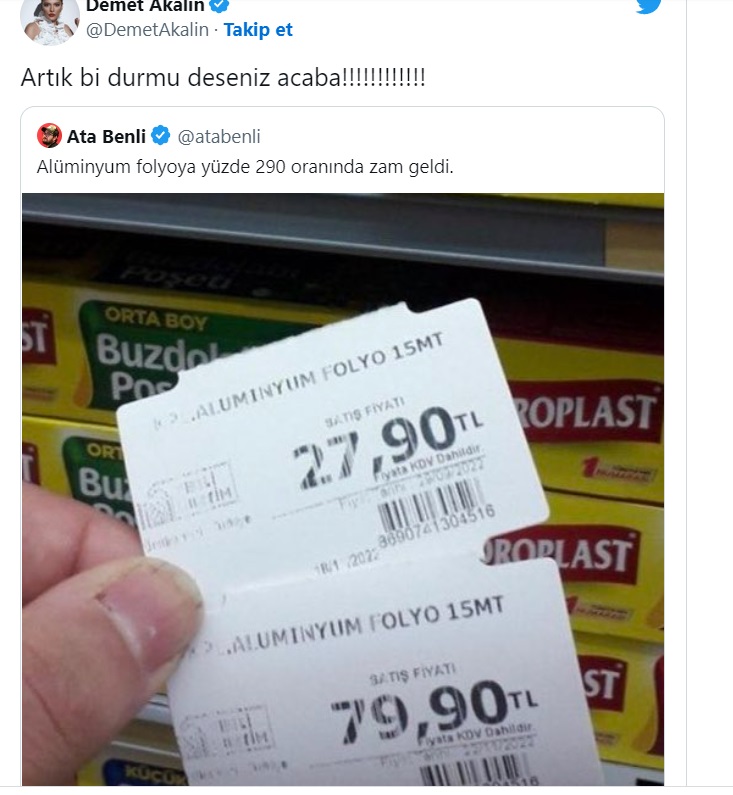Click the red ROPLAST box logo in photo

pyautogui.click(x=586, y=412)
